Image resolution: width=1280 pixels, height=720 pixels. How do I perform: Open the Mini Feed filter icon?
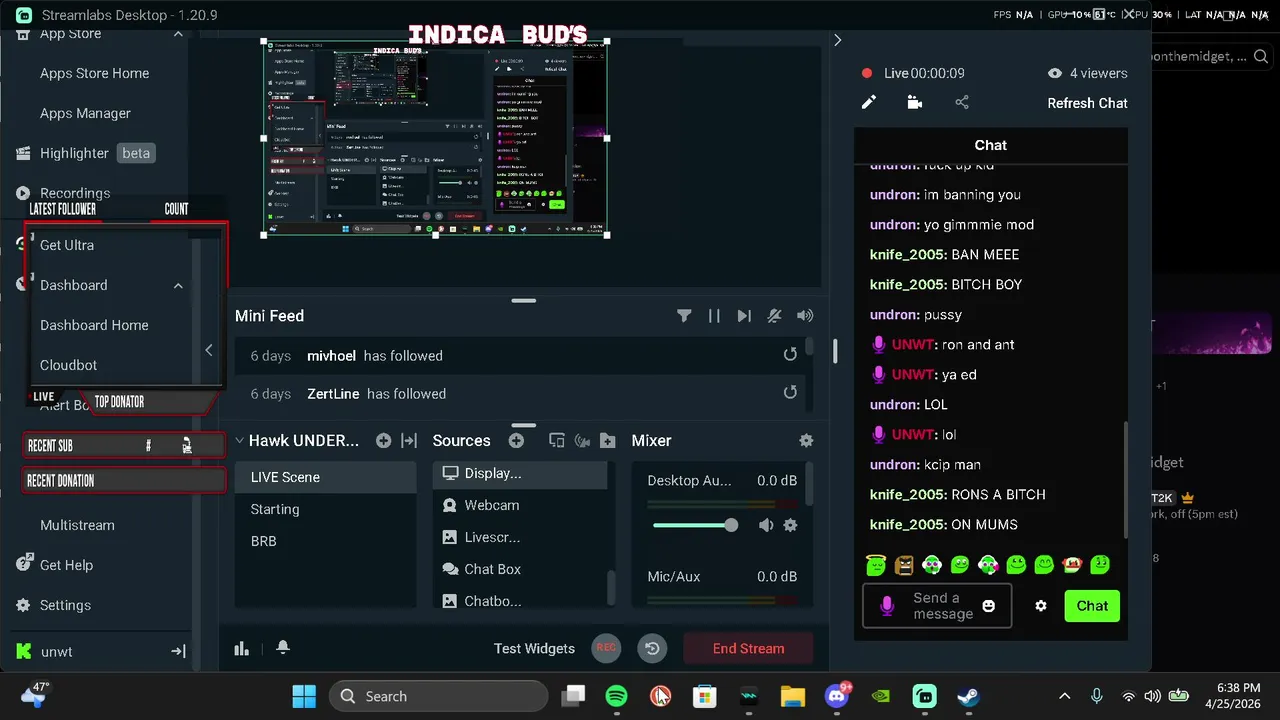click(684, 316)
